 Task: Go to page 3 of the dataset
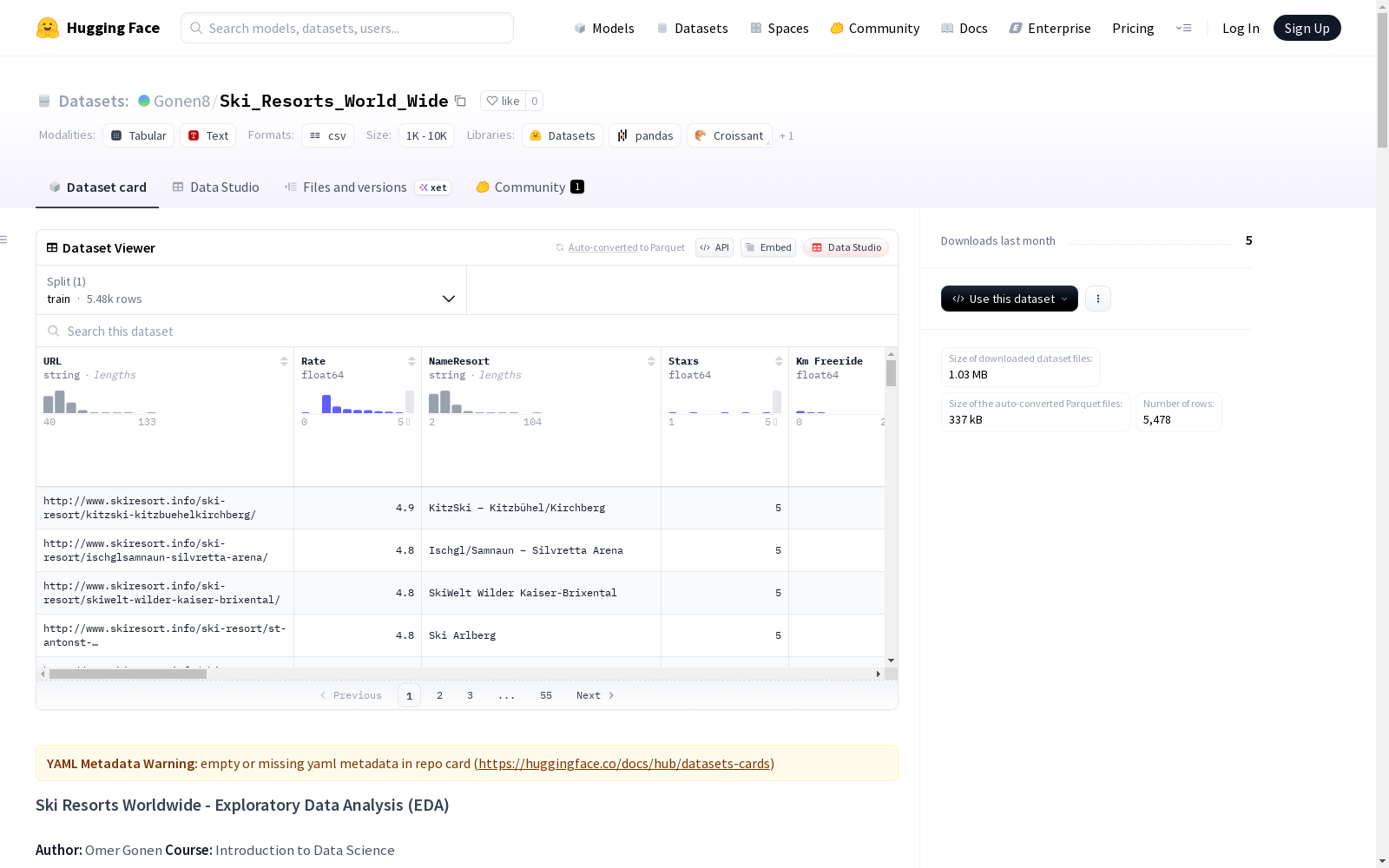pyautogui.click(x=471, y=695)
